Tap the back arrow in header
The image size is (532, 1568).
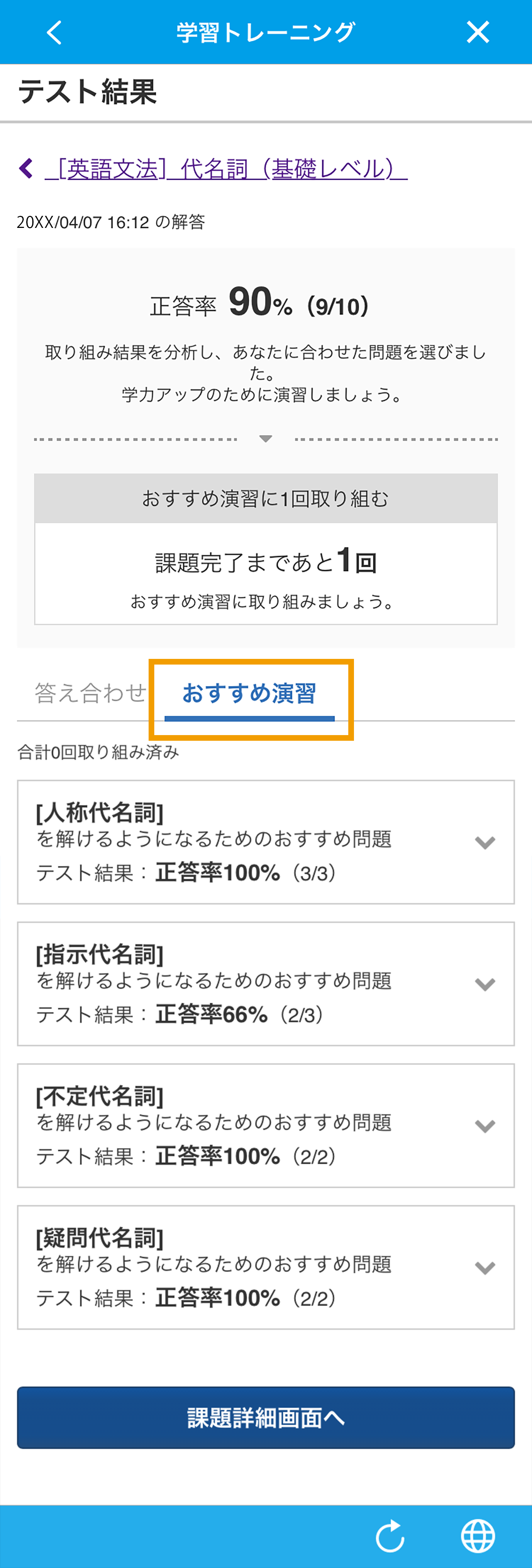pos(54,32)
